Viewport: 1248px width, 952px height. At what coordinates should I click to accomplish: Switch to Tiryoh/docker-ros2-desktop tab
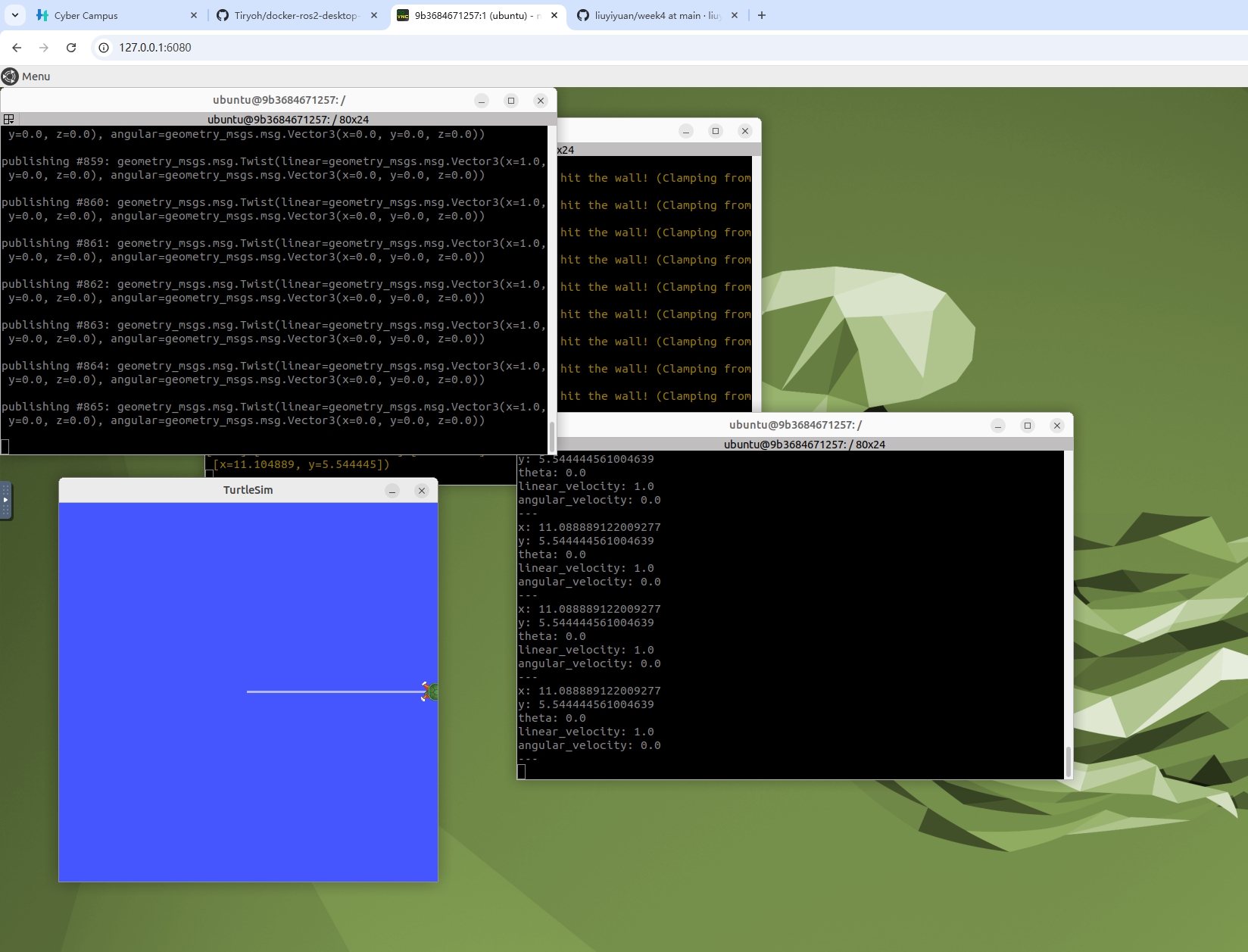coord(295,15)
